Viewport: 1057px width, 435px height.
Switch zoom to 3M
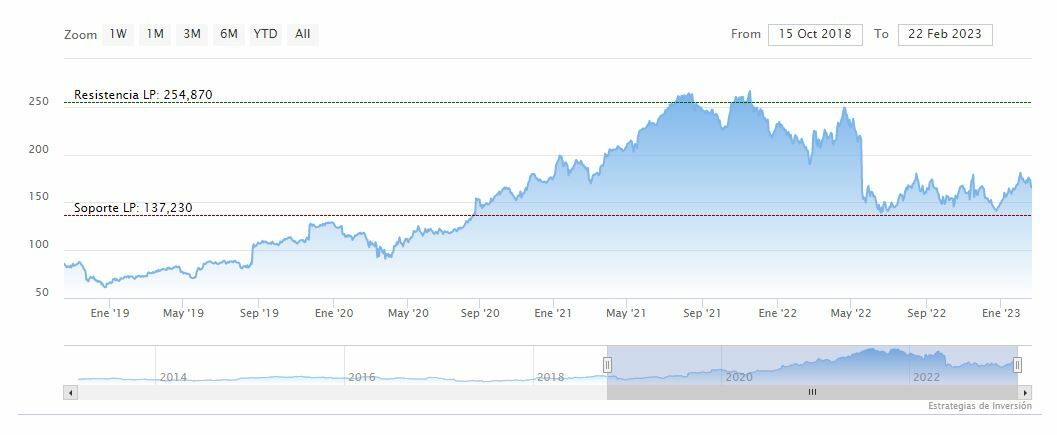pos(192,34)
